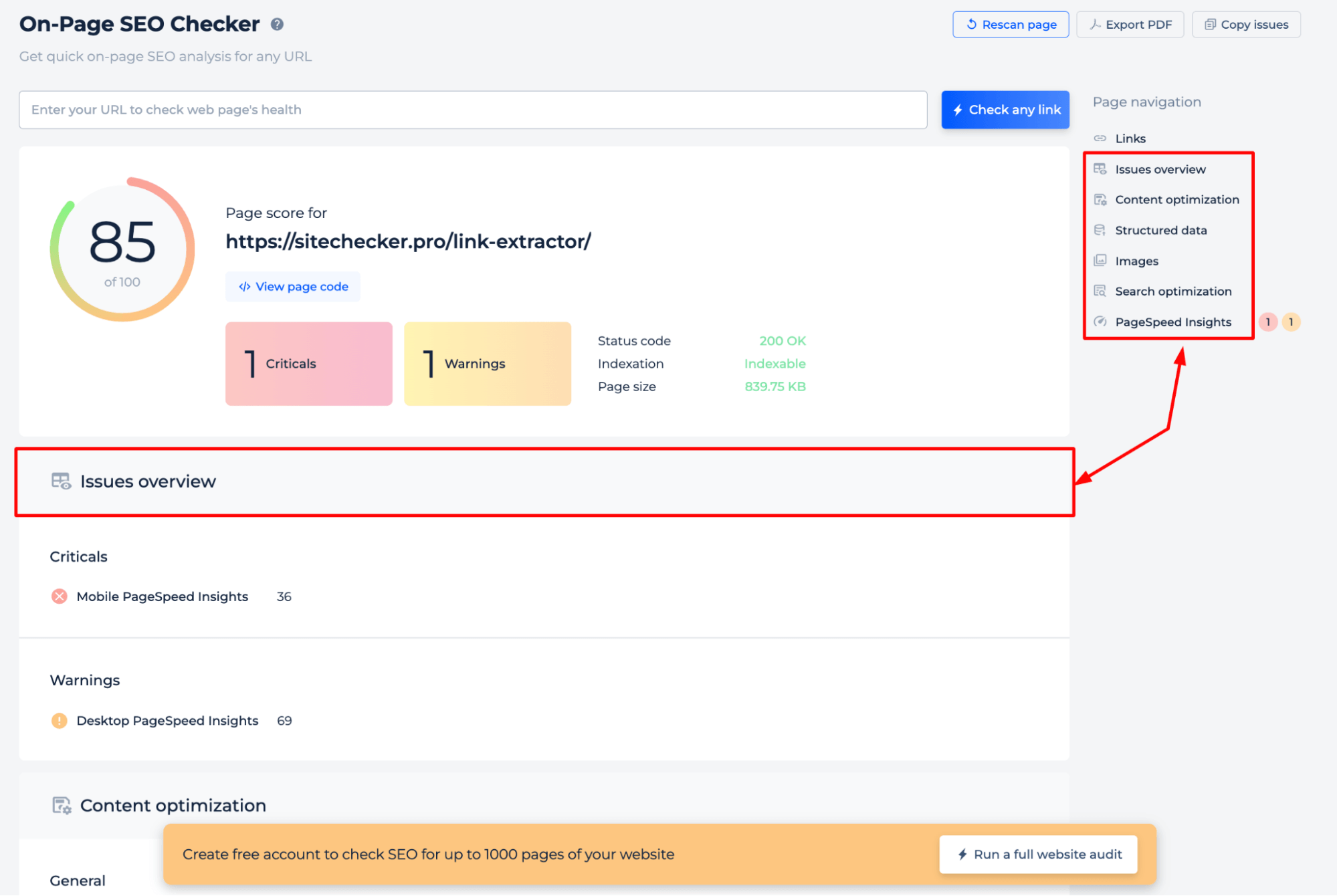The image size is (1337, 896).
Task: Click the orange warning icon for Desktop PageSpeed
Action: 59,721
